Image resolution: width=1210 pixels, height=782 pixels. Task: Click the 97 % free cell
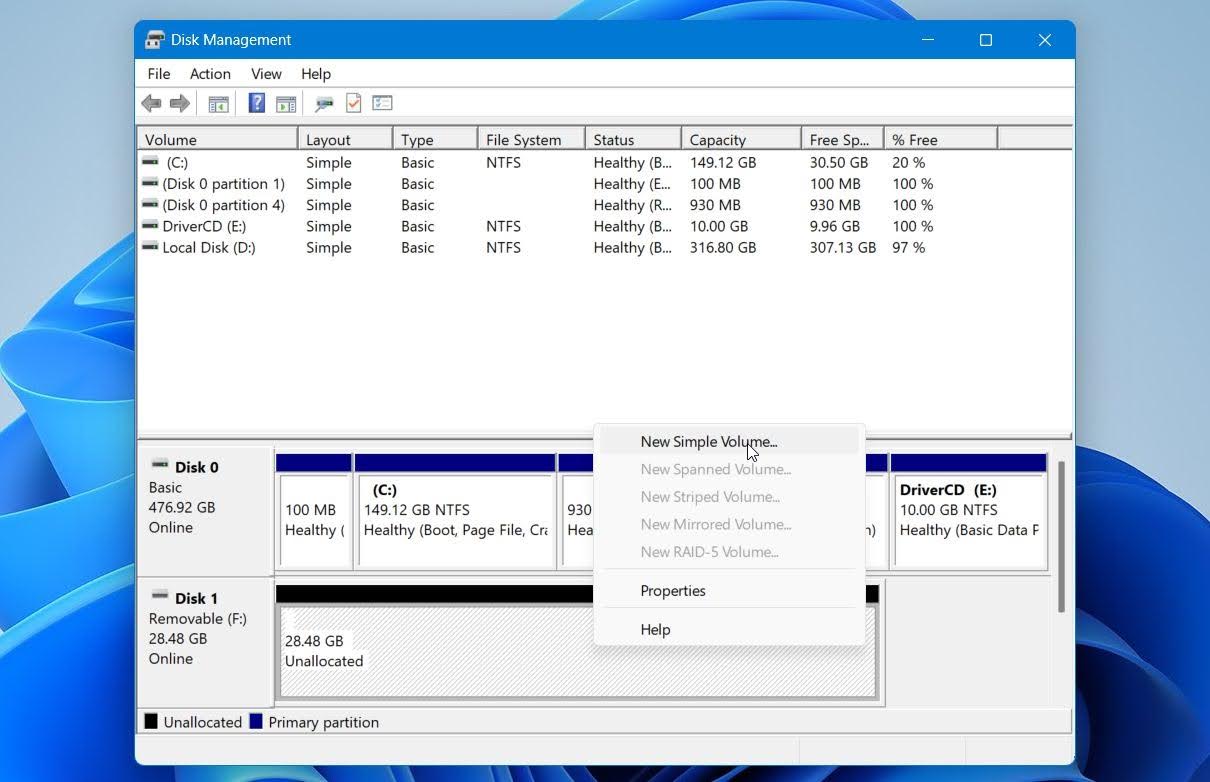click(x=908, y=247)
